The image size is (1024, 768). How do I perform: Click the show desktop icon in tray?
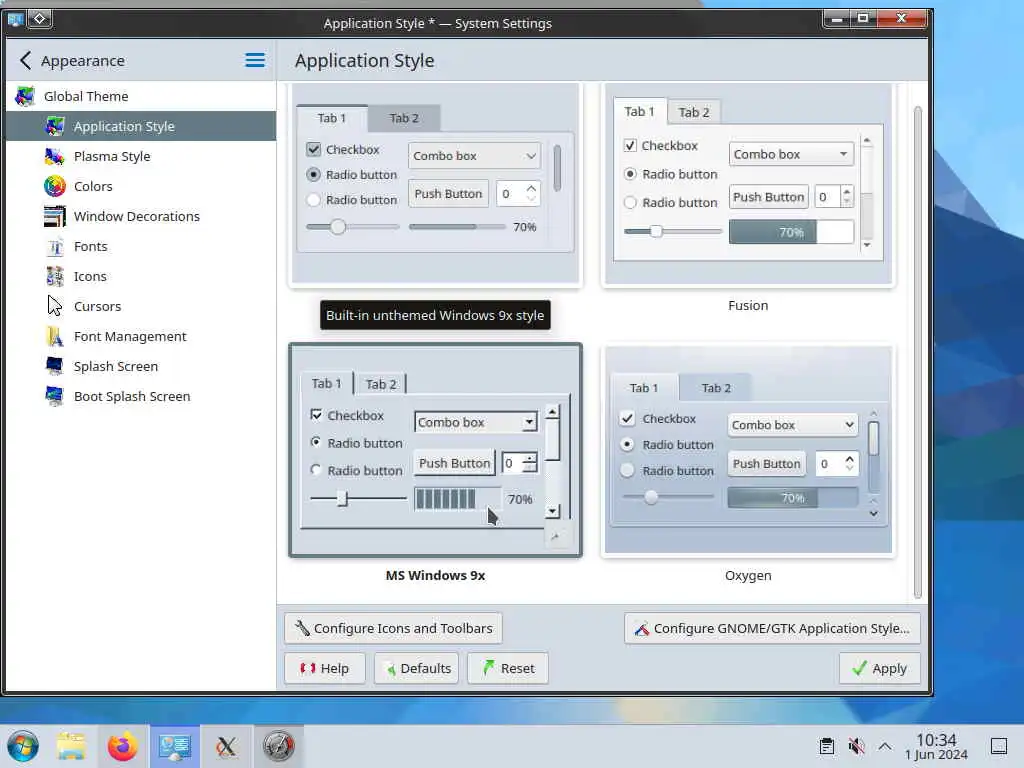(999, 746)
